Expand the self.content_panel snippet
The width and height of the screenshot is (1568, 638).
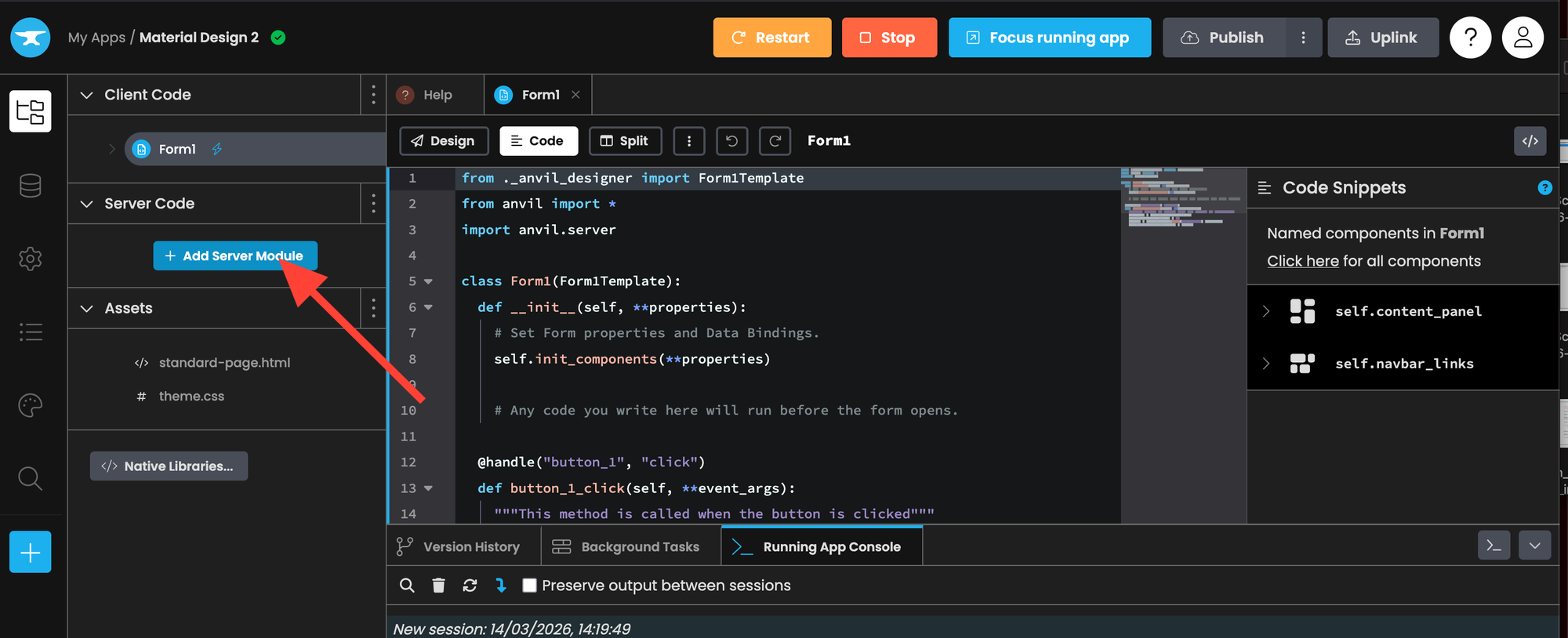(1265, 311)
